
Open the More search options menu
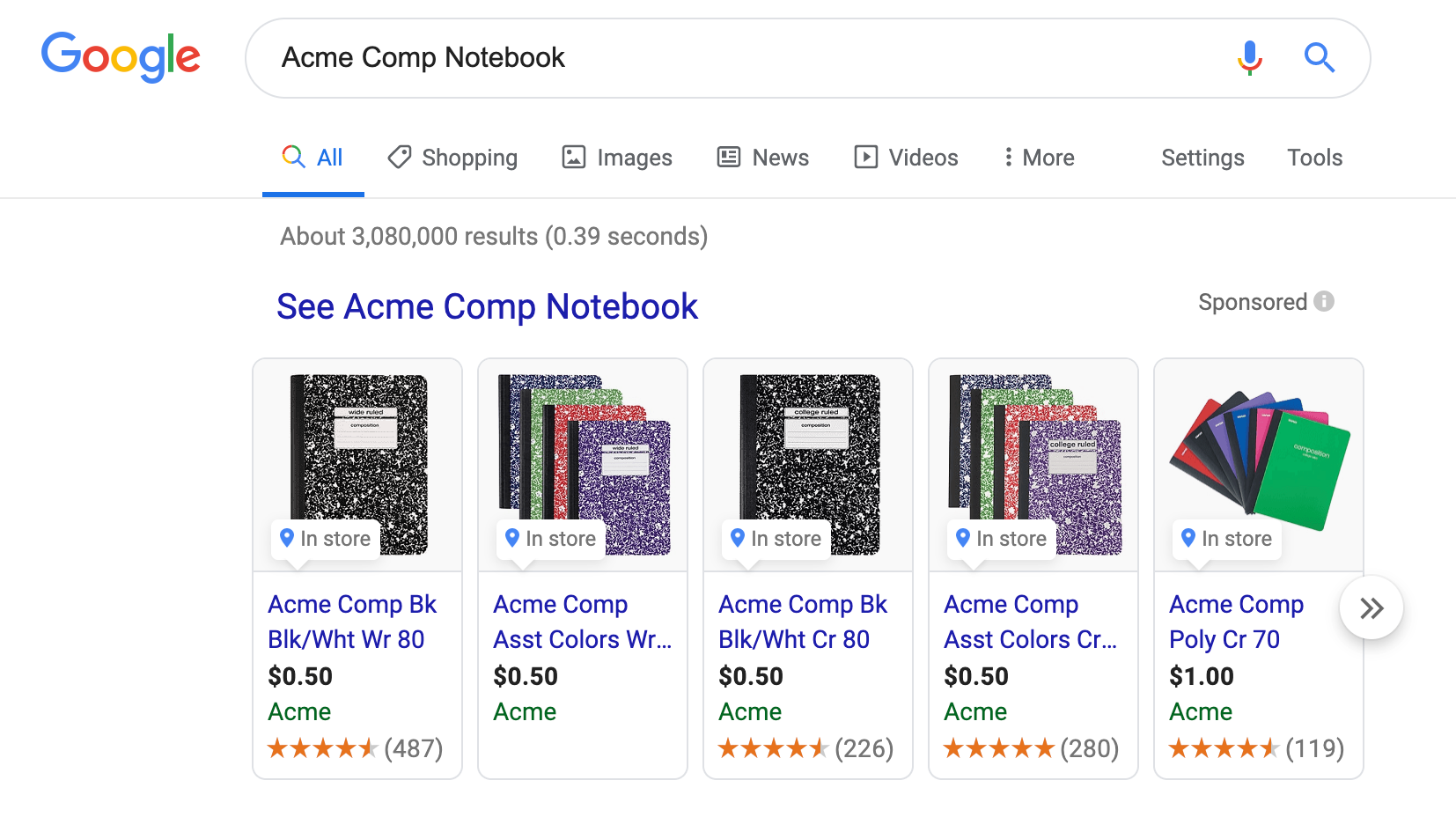tap(1039, 158)
